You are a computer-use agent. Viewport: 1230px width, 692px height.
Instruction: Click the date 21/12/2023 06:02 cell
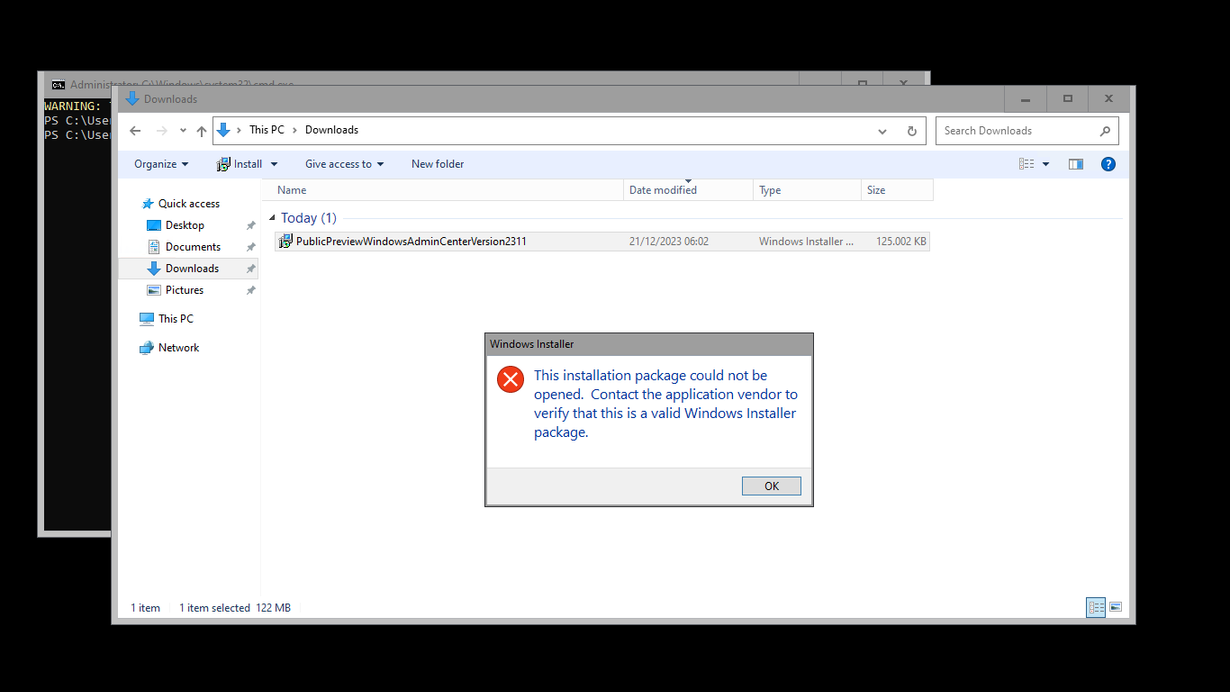[669, 241]
